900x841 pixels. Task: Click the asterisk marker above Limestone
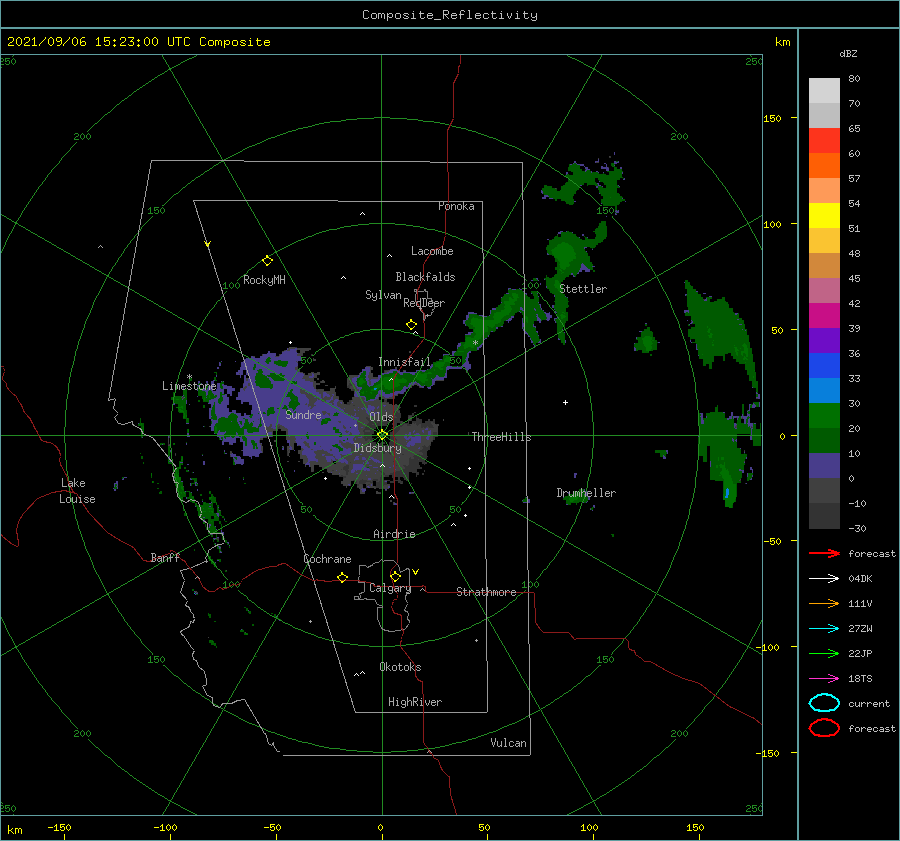[189, 377]
